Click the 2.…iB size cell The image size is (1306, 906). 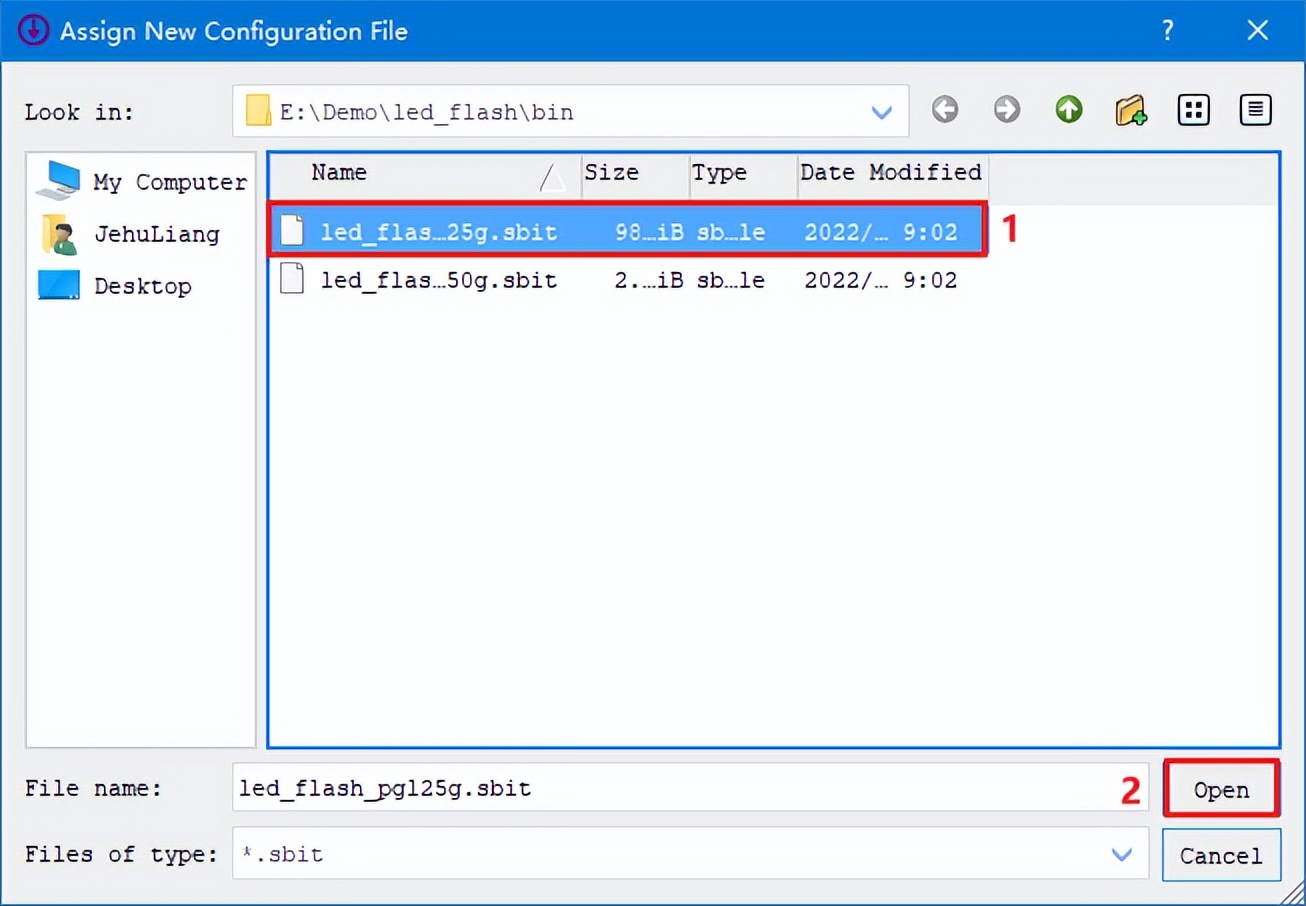649,280
